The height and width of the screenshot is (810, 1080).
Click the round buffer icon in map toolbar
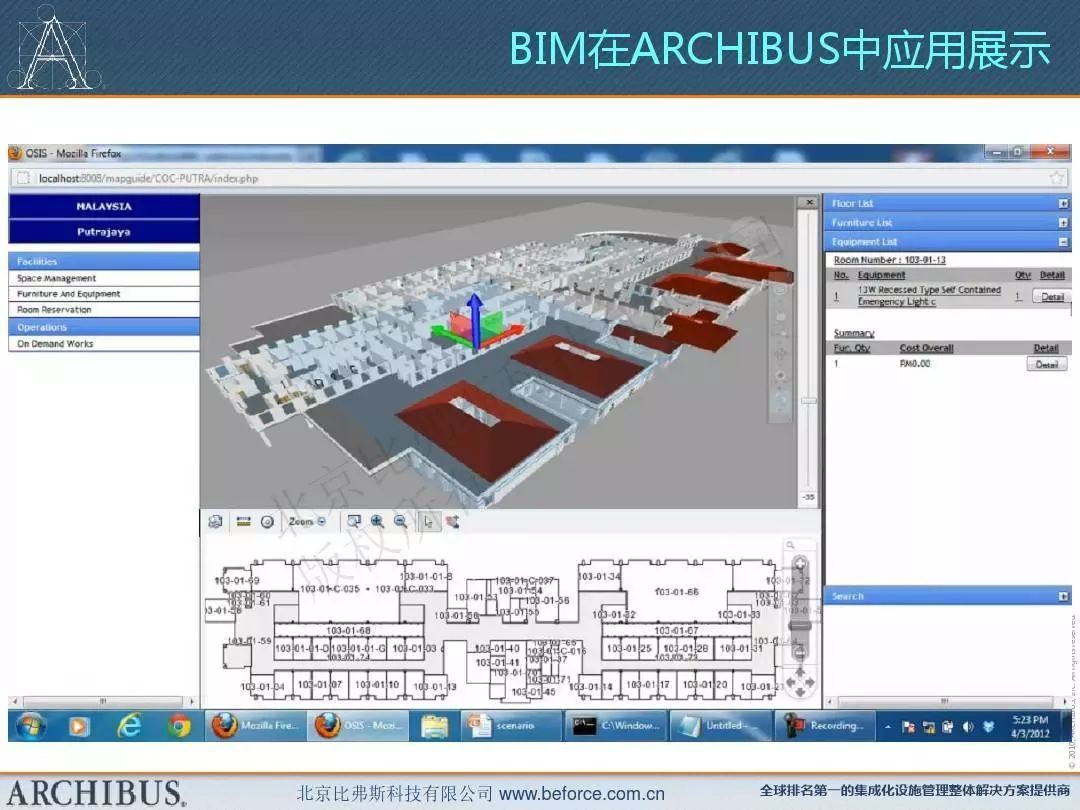click(x=268, y=522)
